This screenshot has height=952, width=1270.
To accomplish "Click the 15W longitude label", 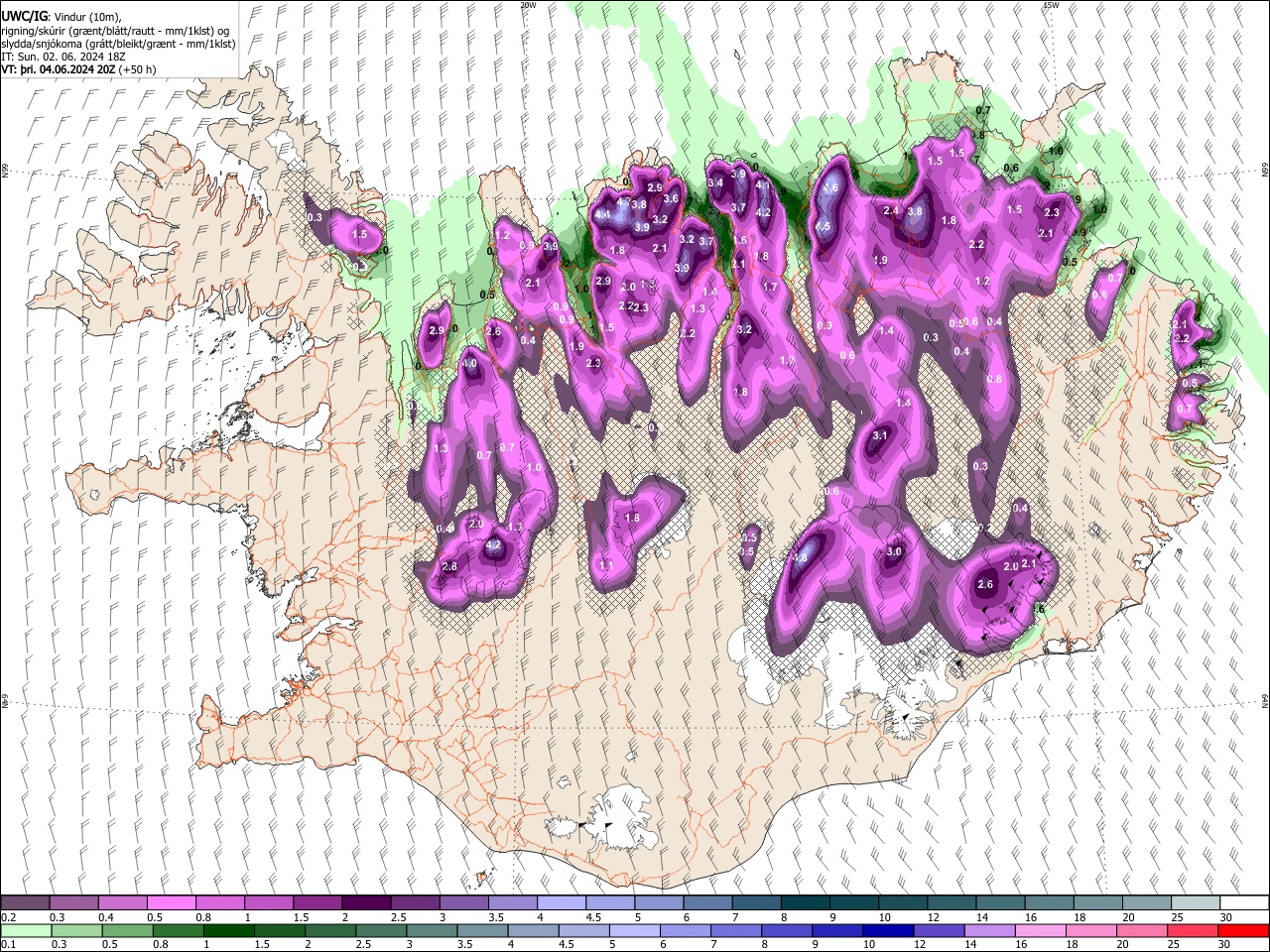I will coord(1051,5).
